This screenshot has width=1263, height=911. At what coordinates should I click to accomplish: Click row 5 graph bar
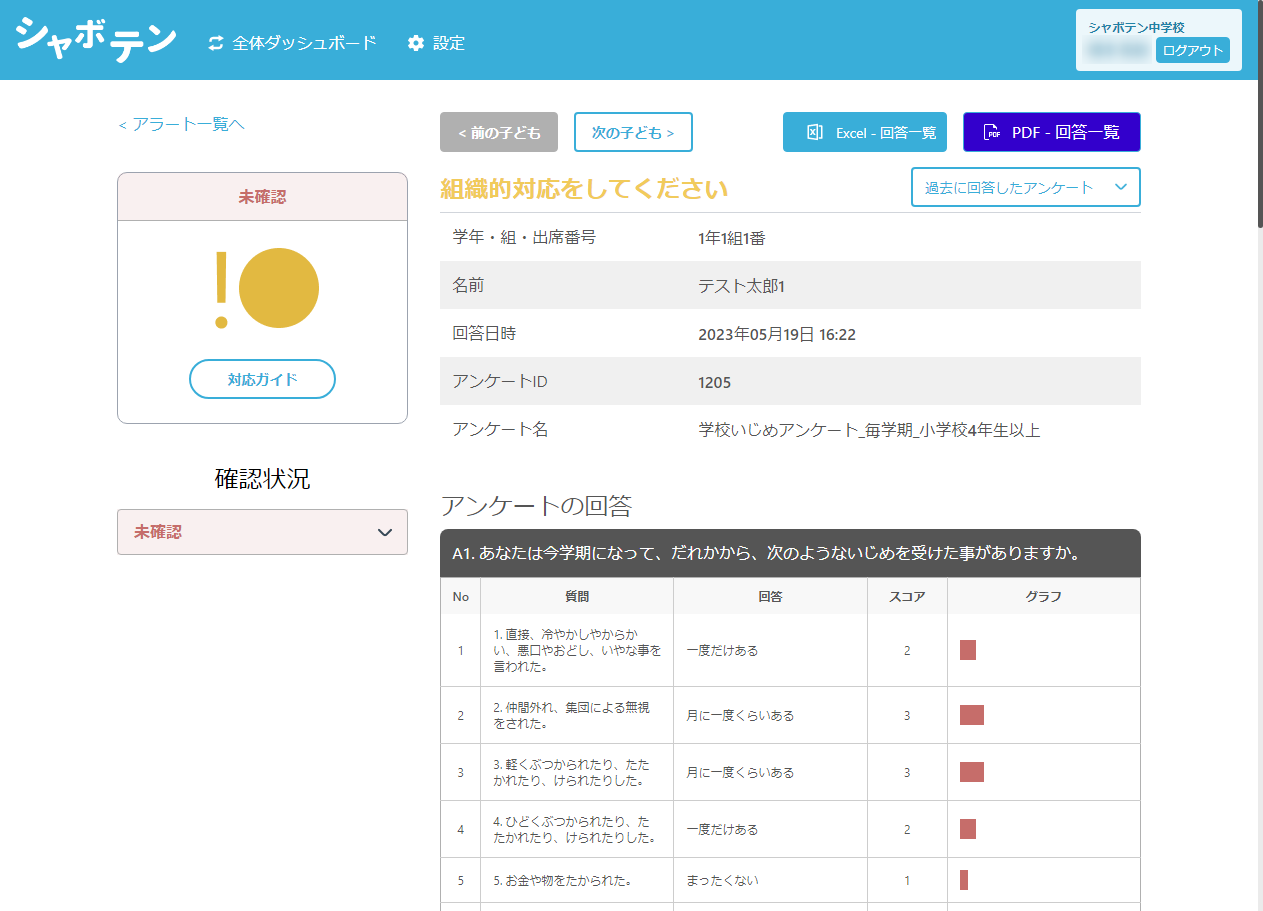[x=964, y=880]
